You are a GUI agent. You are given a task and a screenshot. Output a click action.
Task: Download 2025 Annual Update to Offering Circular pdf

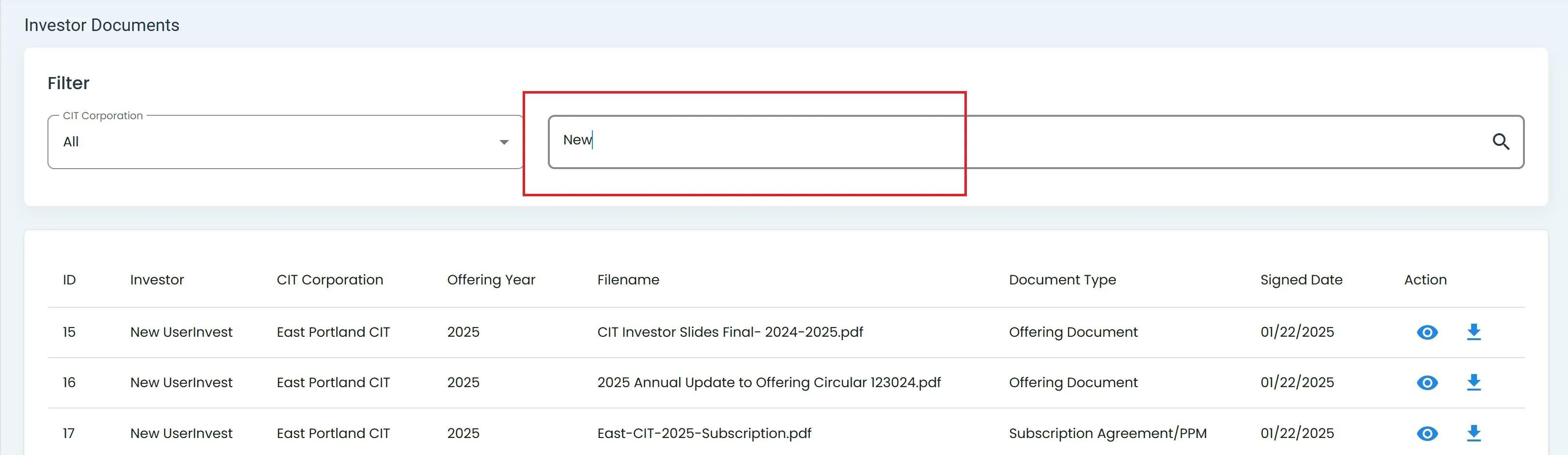click(x=1473, y=382)
